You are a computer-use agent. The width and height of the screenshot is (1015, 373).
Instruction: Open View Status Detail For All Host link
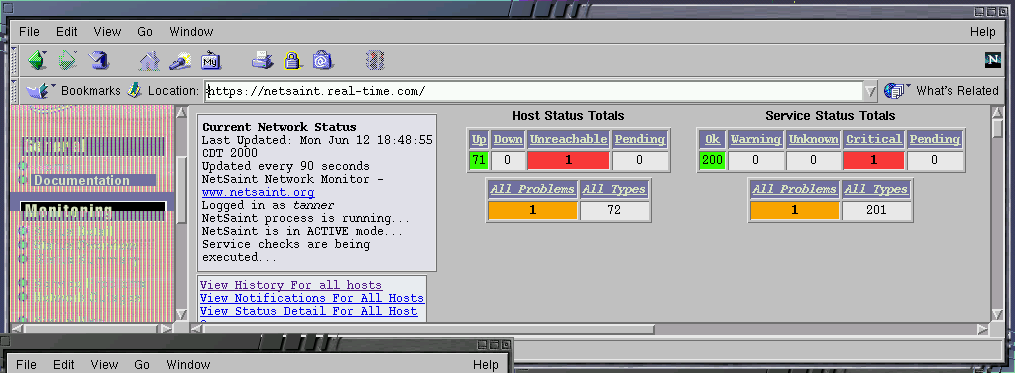(x=309, y=311)
